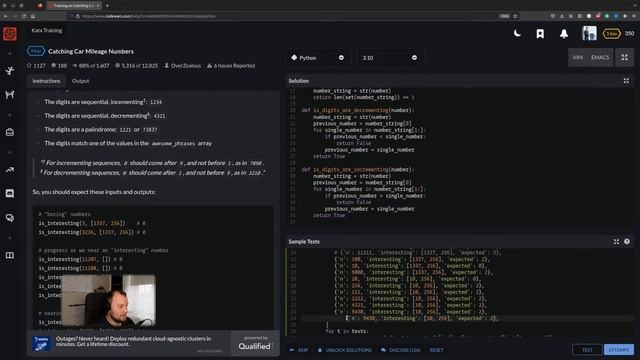Click the webcam video overlay
The image size is (640, 360).
coord(108,301)
